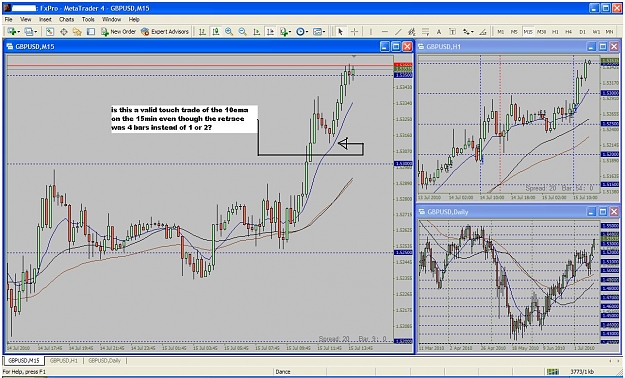
Task: Select the text label tool
Action: [452, 32]
